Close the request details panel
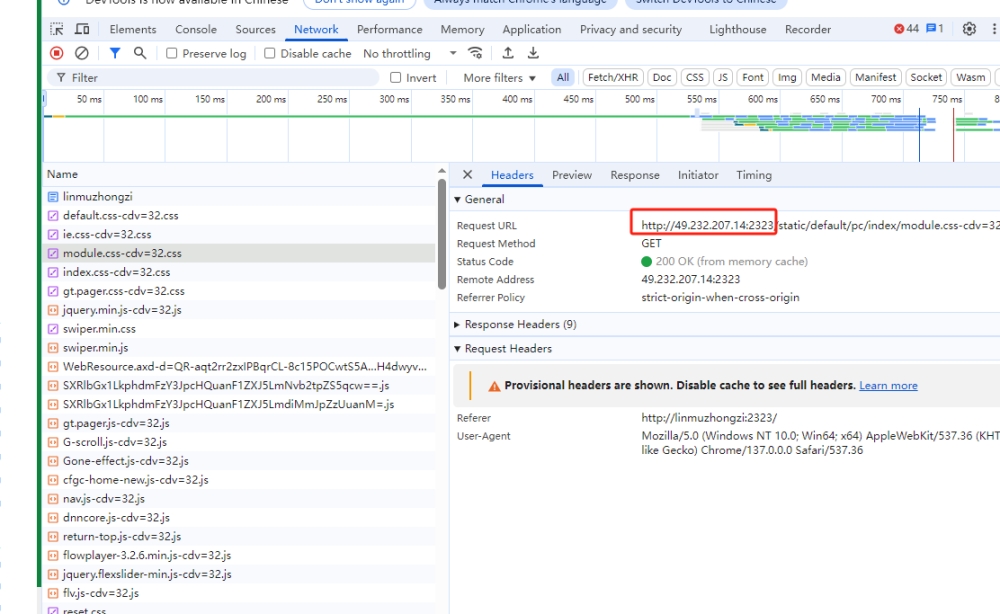 coord(467,175)
